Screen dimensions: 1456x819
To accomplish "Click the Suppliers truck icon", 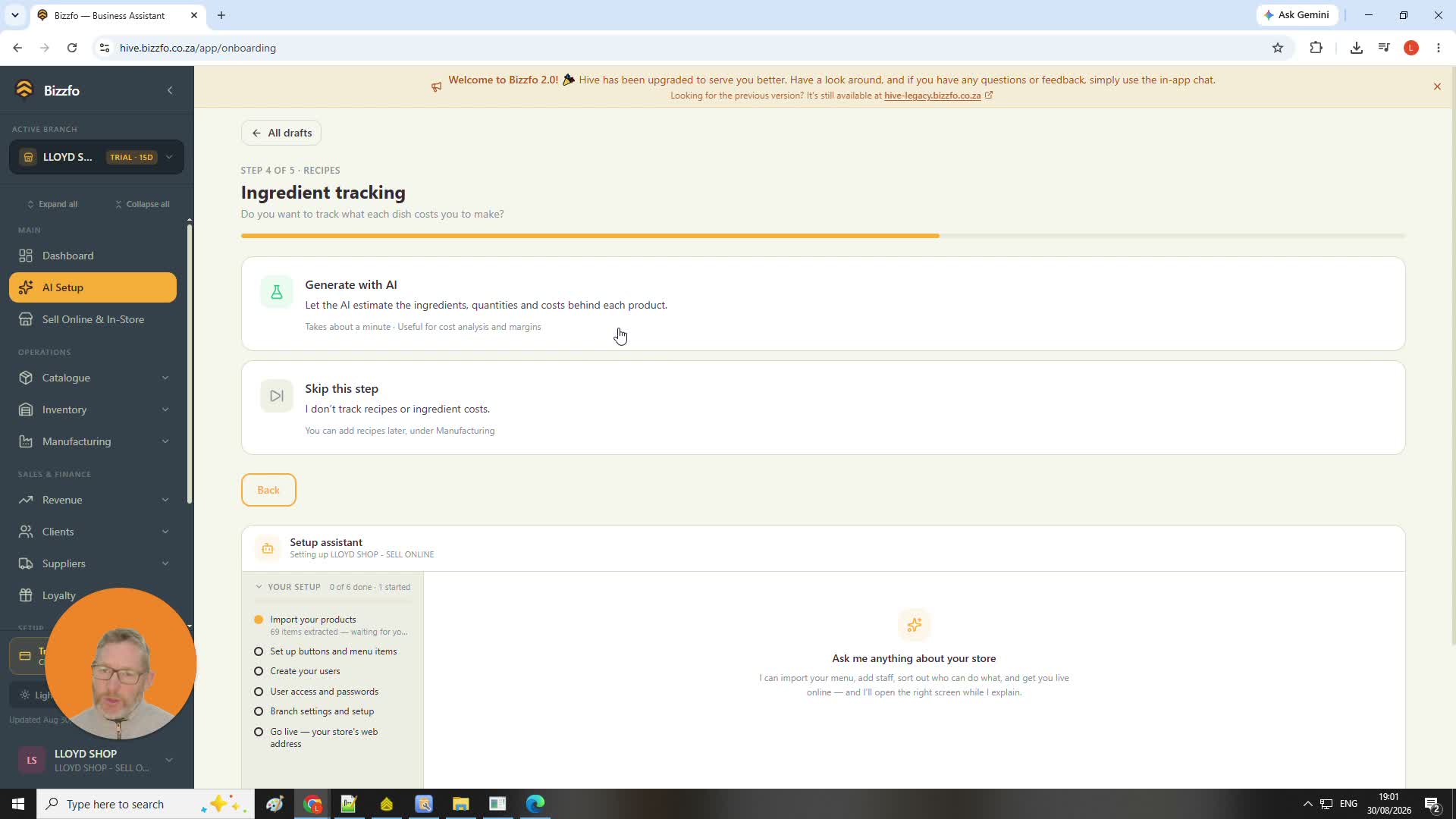I will tap(26, 563).
